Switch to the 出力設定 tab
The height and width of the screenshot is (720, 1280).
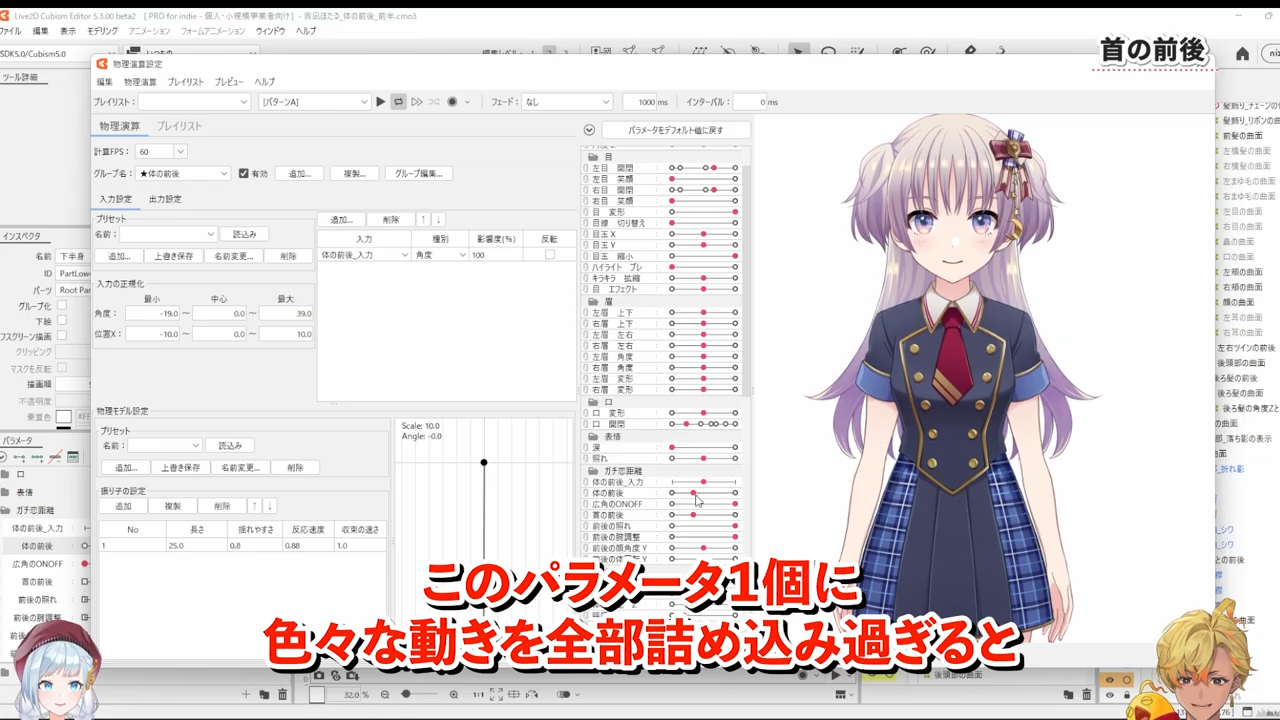click(x=165, y=199)
